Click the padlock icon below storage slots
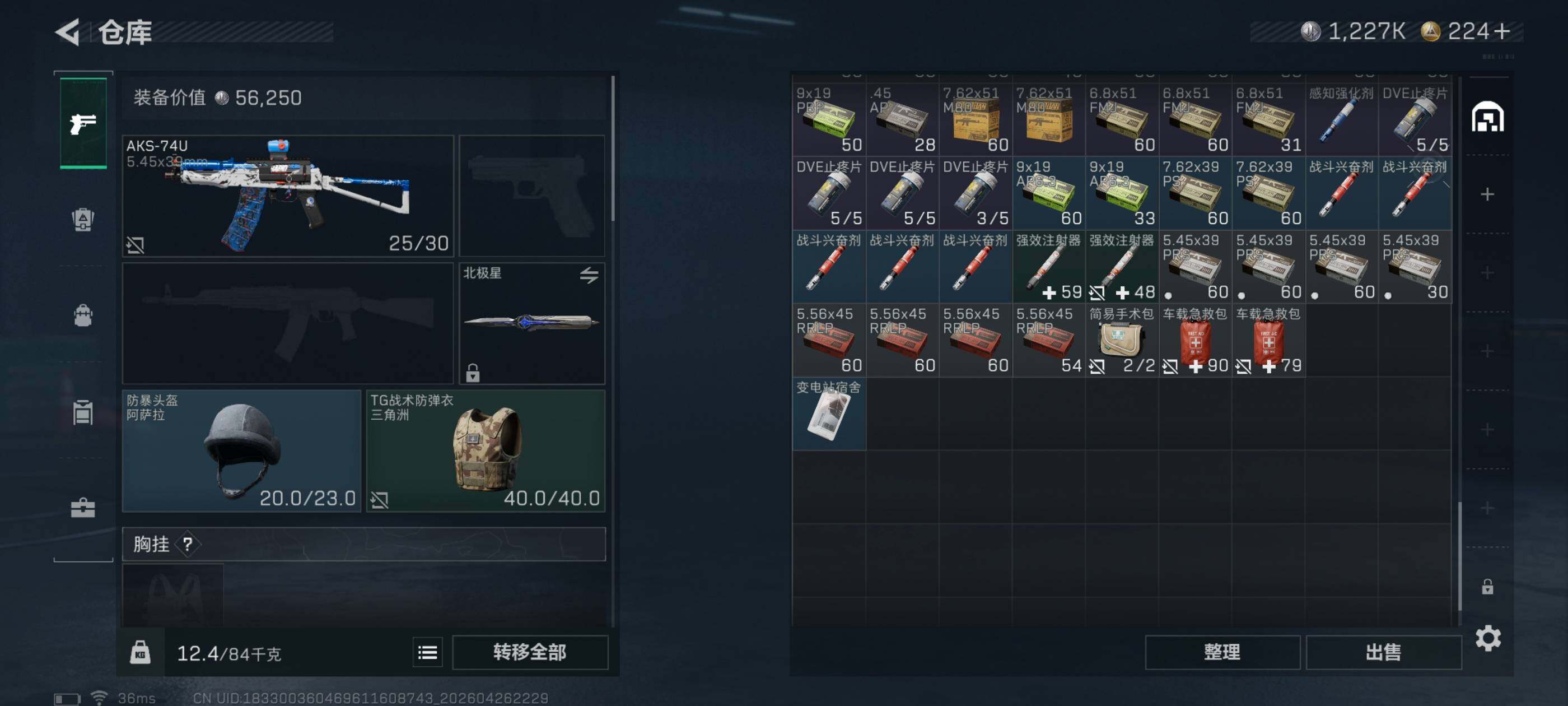1568x706 pixels. (x=1487, y=587)
